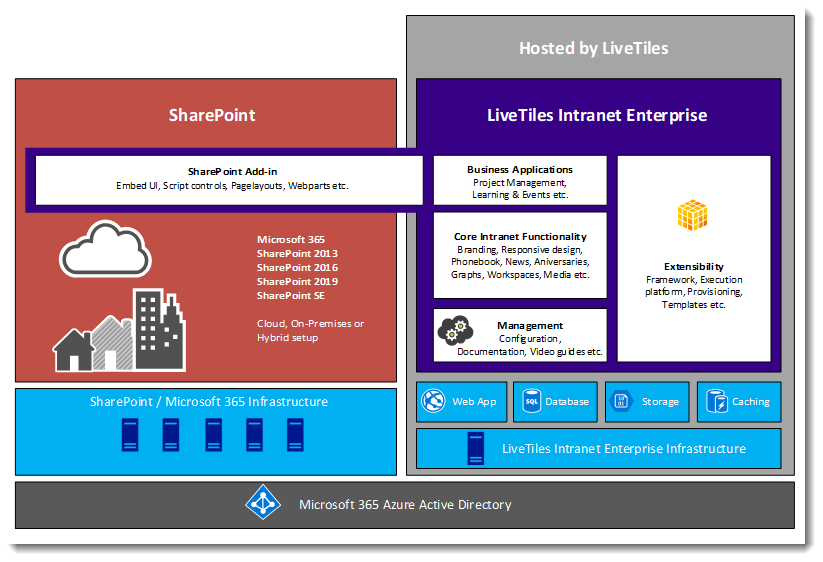Select the LiveTiles Intranet Enterprise heading
The width and height of the screenshot is (823, 562).
pyautogui.click(x=597, y=115)
